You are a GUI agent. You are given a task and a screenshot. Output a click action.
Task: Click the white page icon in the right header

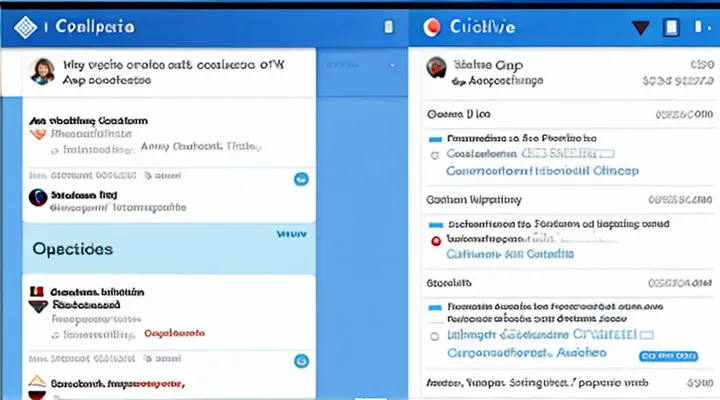[673, 28]
